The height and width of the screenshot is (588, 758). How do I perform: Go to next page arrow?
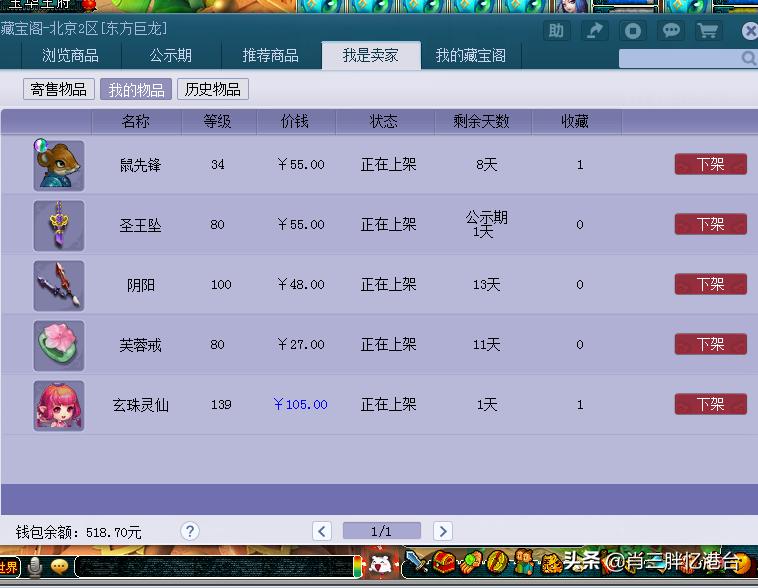pos(443,531)
